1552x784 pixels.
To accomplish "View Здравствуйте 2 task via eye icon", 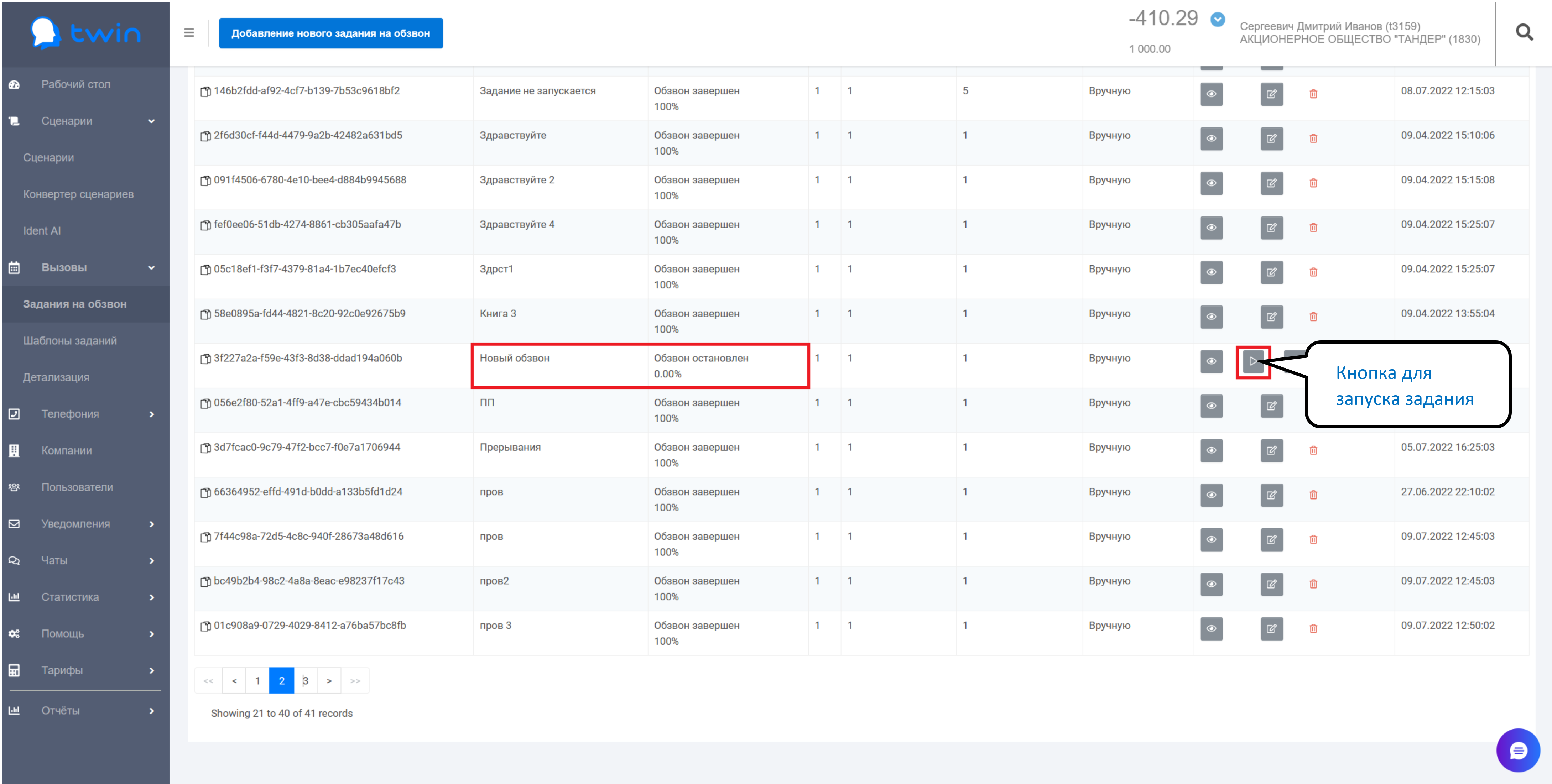I will [1211, 183].
